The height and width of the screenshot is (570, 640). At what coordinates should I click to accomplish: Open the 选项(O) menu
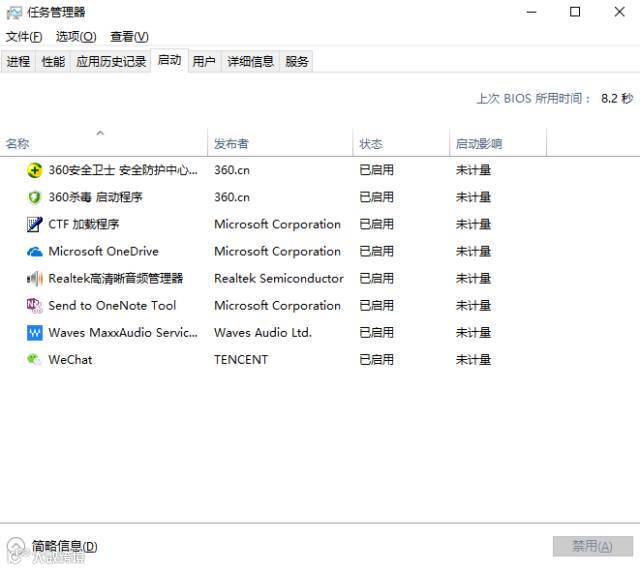pos(76,37)
